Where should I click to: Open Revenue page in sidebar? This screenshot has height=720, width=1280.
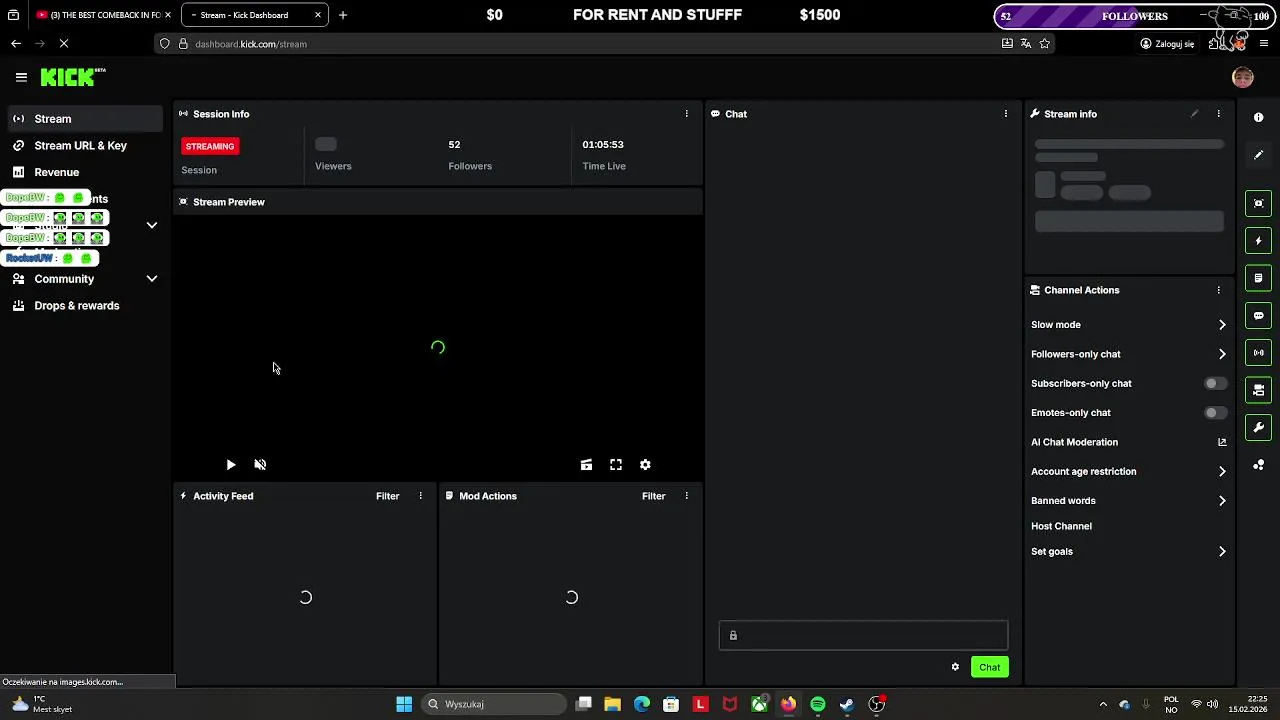click(84, 172)
